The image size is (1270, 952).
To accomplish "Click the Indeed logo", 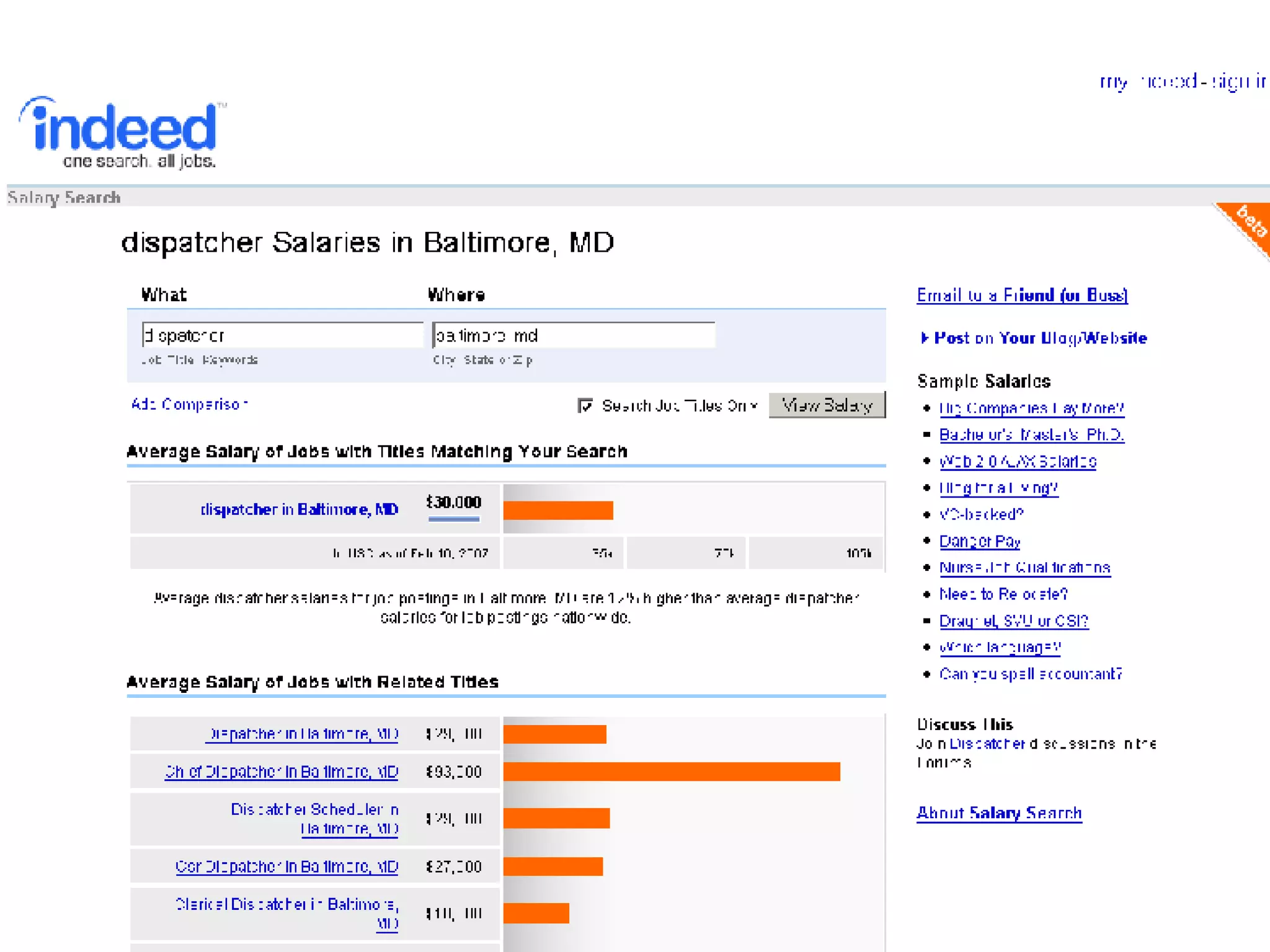I will [x=122, y=131].
